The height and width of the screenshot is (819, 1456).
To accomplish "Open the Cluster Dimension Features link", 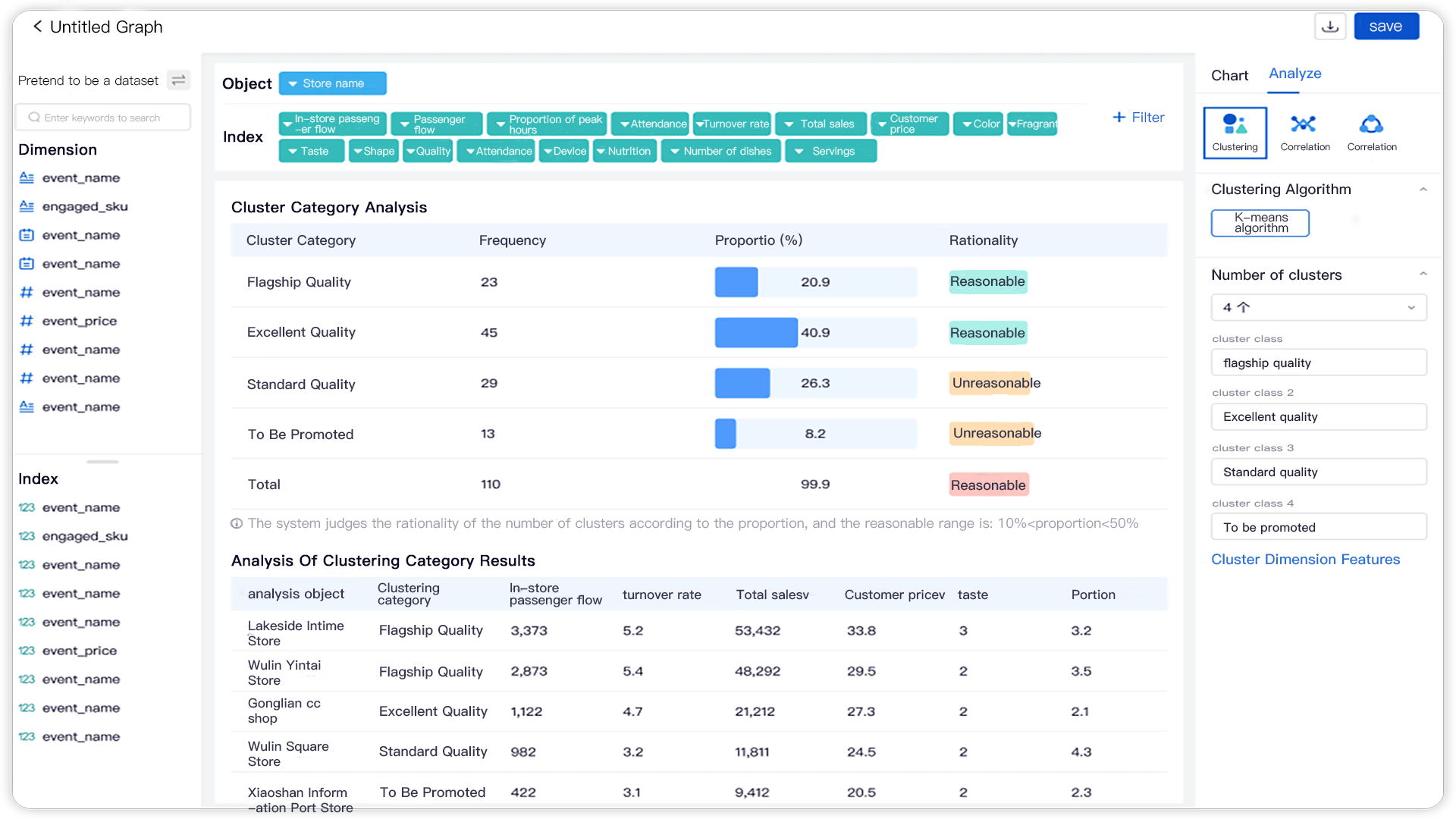I will tap(1305, 560).
